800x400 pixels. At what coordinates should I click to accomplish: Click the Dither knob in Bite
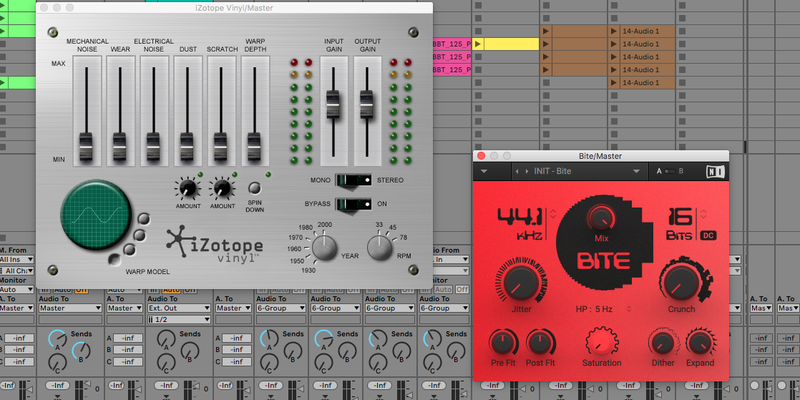pyautogui.click(x=663, y=342)
